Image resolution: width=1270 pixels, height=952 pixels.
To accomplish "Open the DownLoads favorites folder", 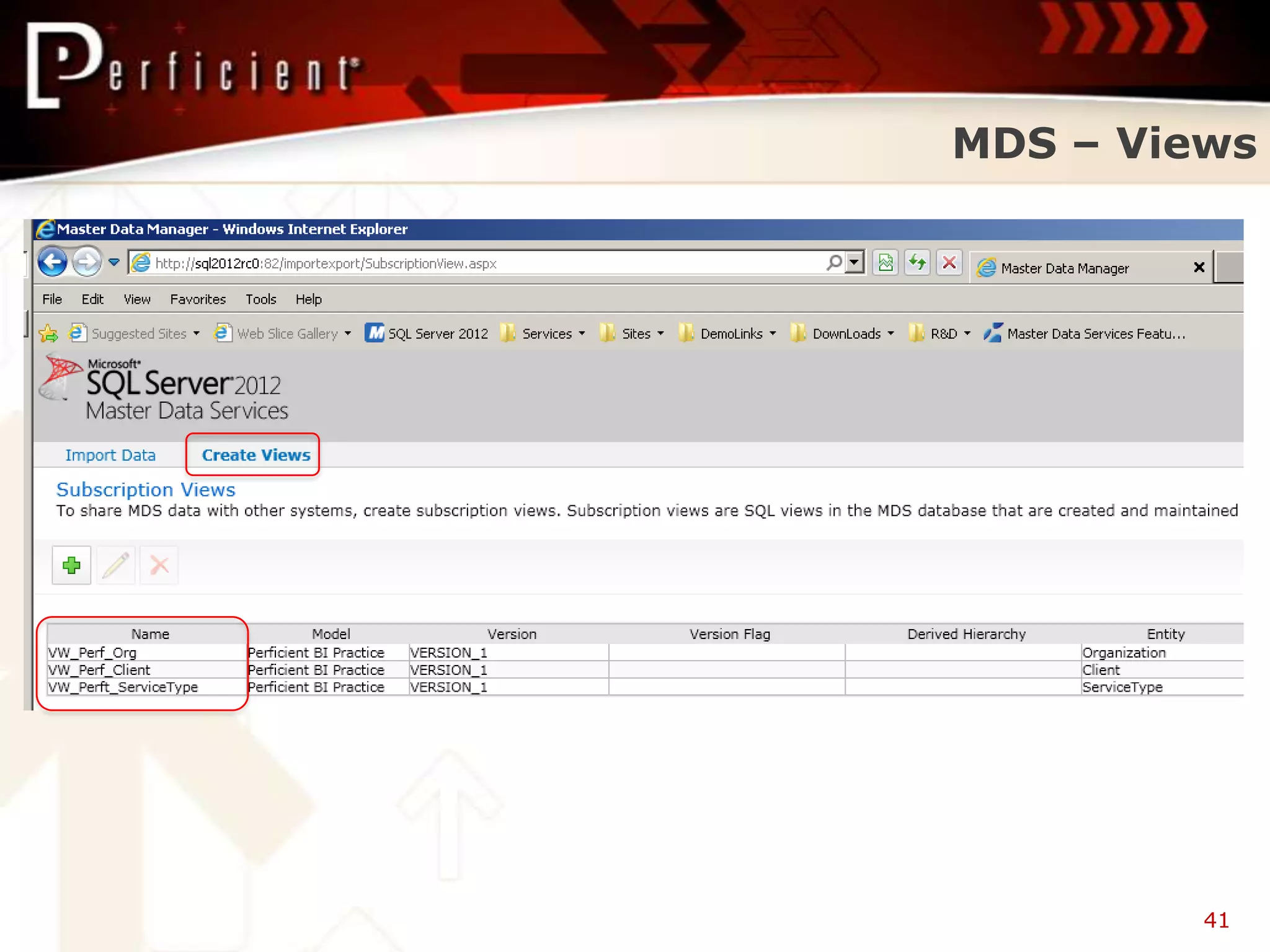I will [836, 333].
